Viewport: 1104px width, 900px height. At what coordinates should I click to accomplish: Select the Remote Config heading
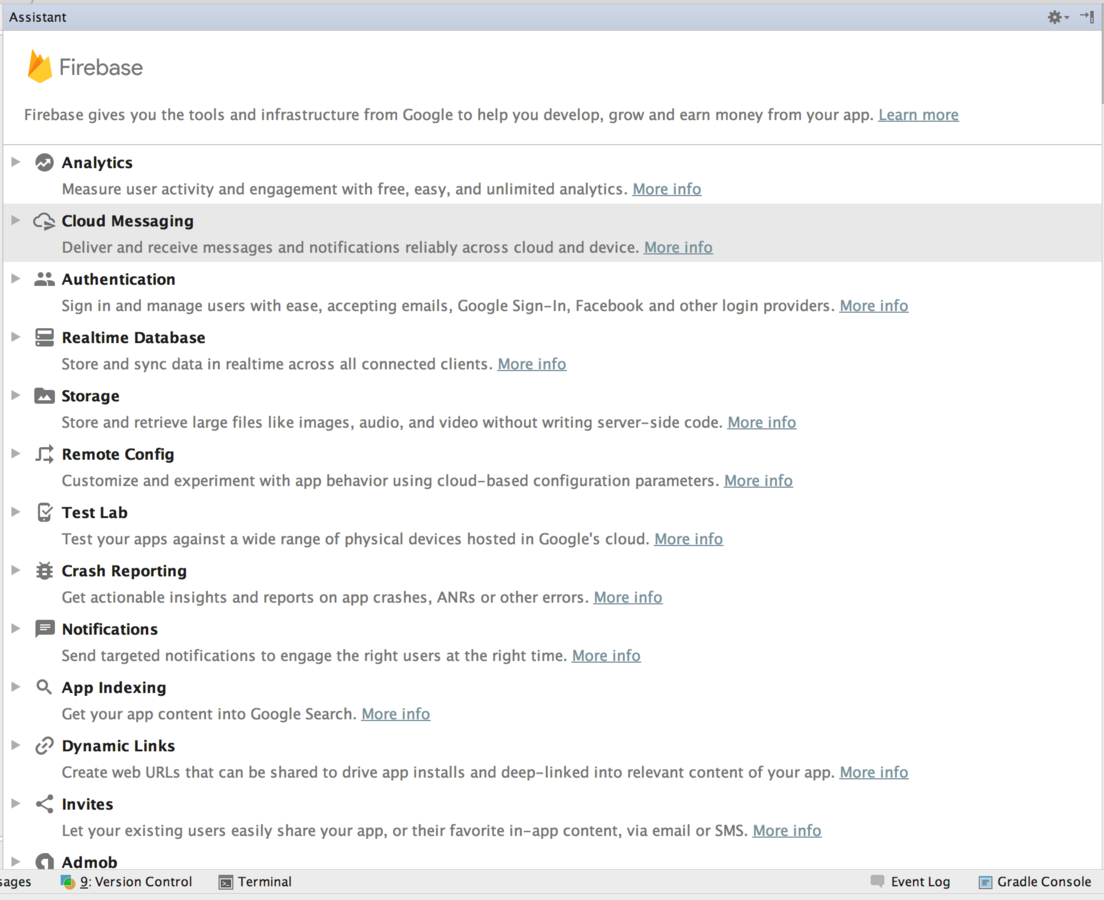coord(118,455)
